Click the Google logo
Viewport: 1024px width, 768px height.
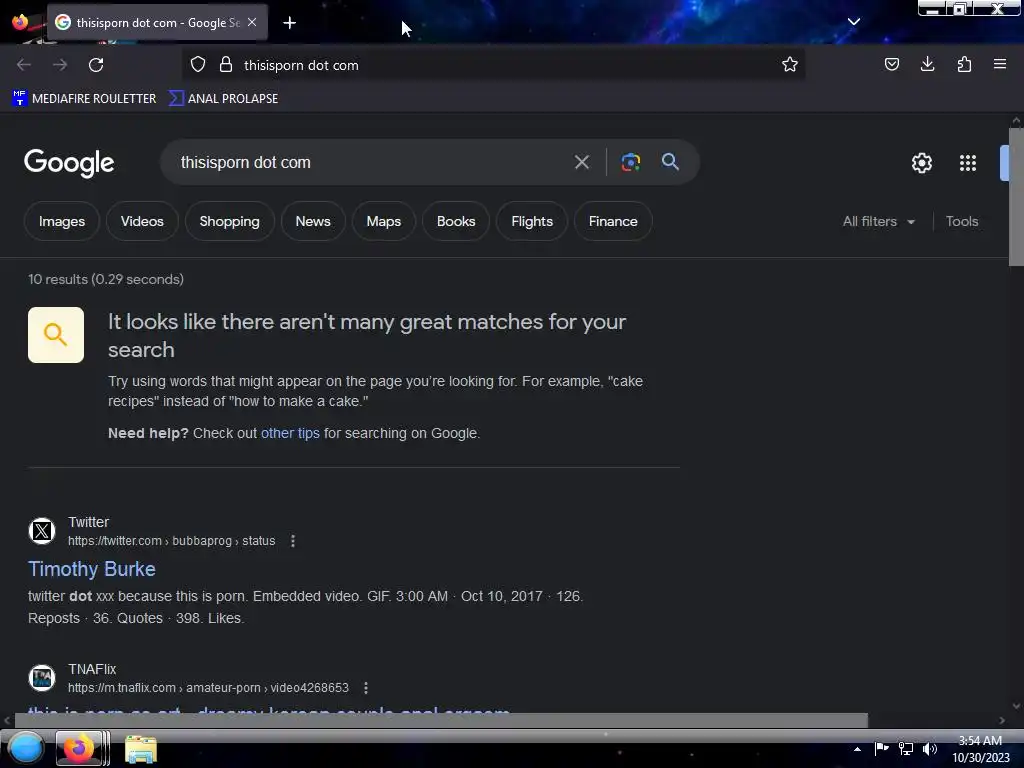69,163
